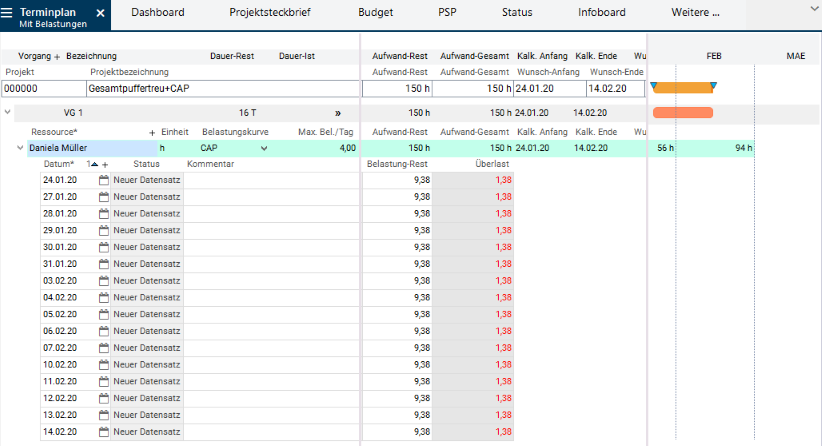822x446 pixels.
Task: Select the orange project bar in Gantt
Action: (x=683, y=88)
